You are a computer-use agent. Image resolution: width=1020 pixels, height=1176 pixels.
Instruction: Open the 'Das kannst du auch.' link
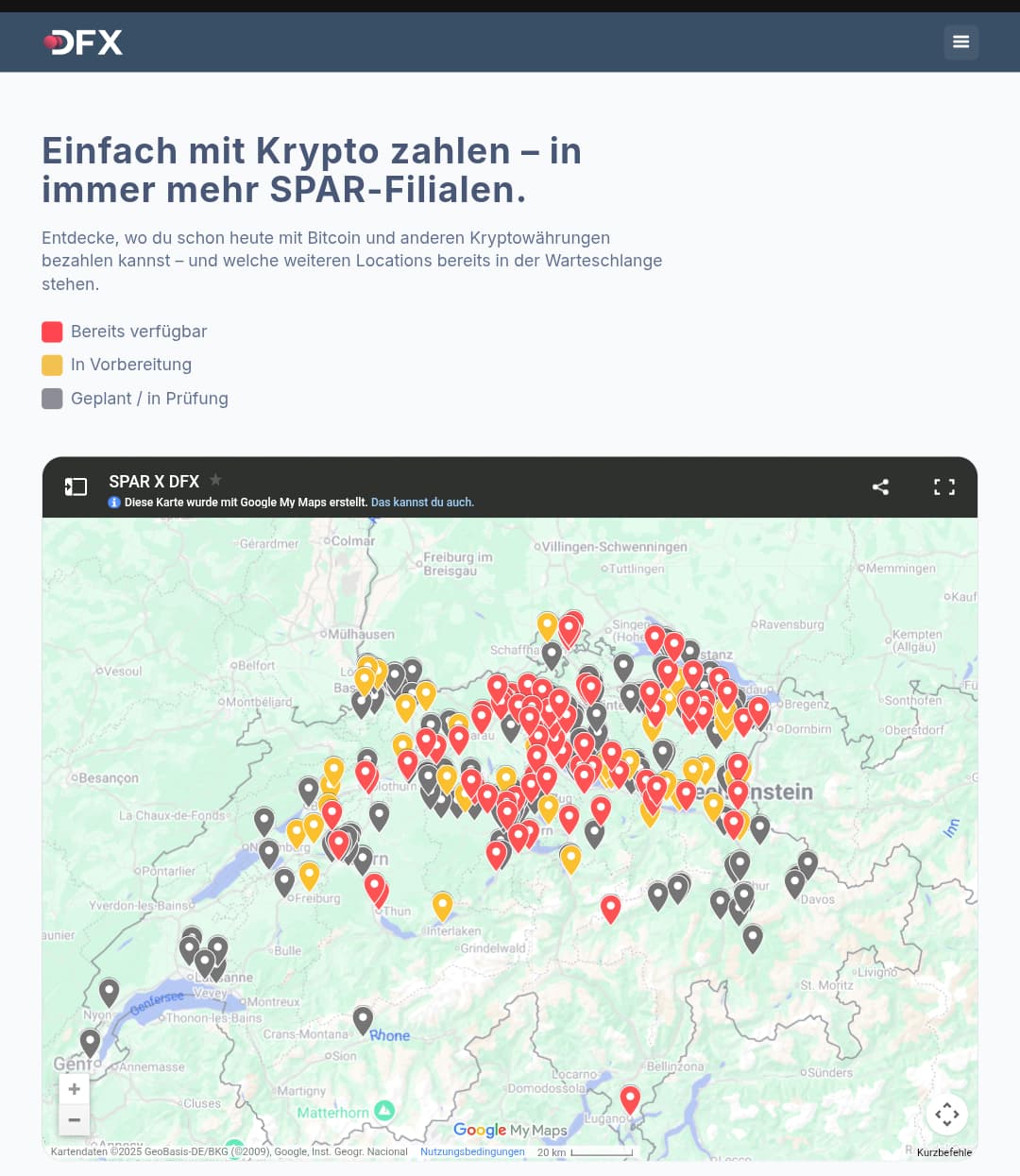[x=422, y=503]
